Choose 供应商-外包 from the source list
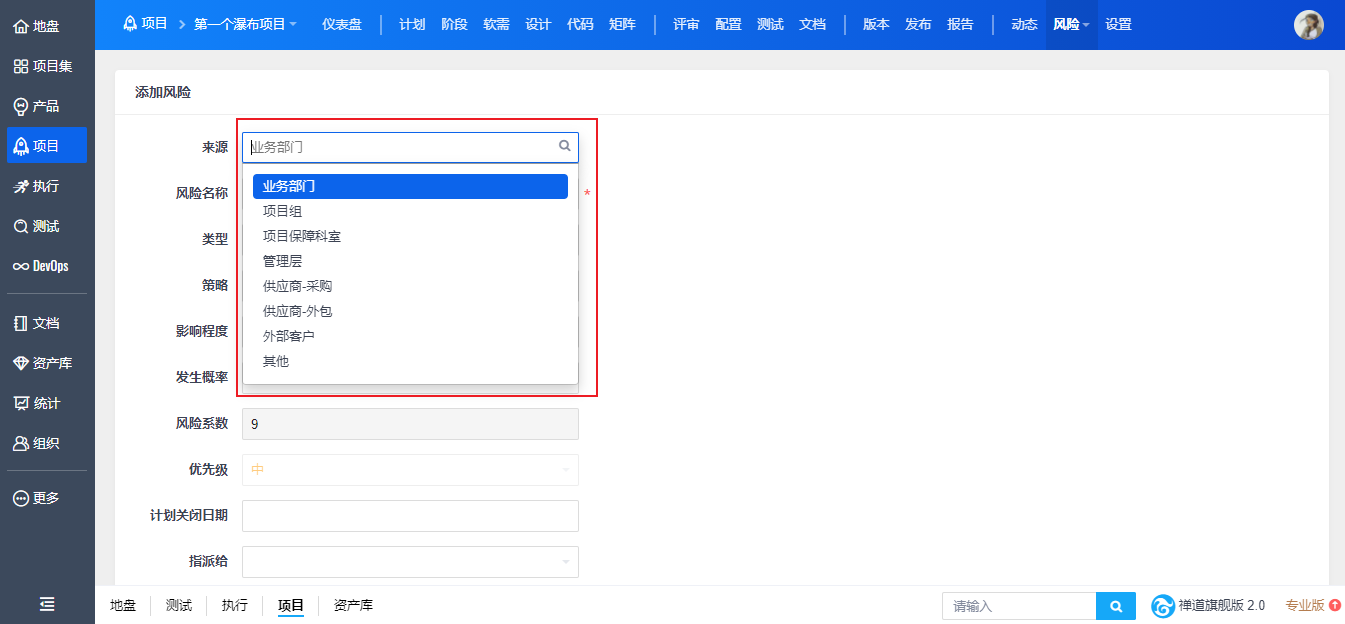The image size is (1345, 624). tap(410, 311)
